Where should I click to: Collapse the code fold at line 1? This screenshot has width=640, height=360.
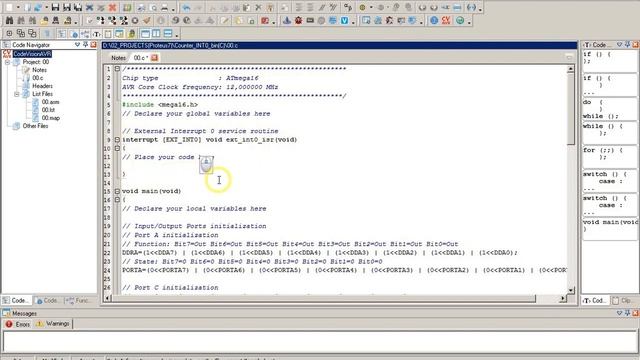click(x=117, y=69)
